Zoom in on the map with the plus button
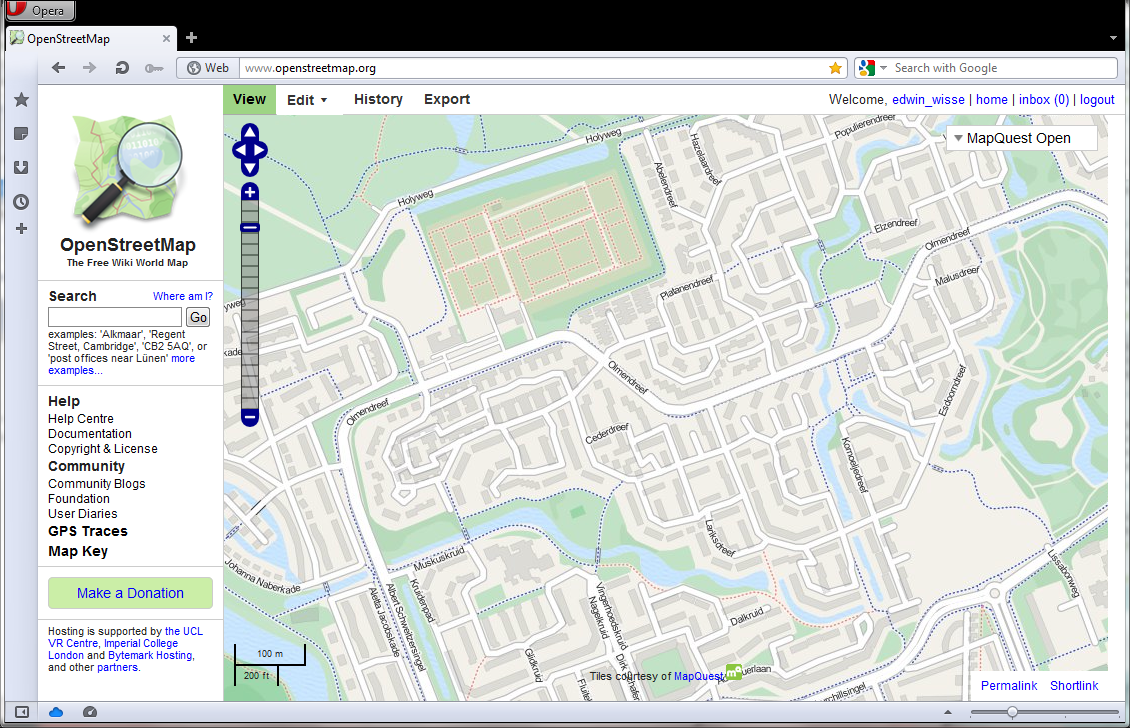 [x=250, y=192]
